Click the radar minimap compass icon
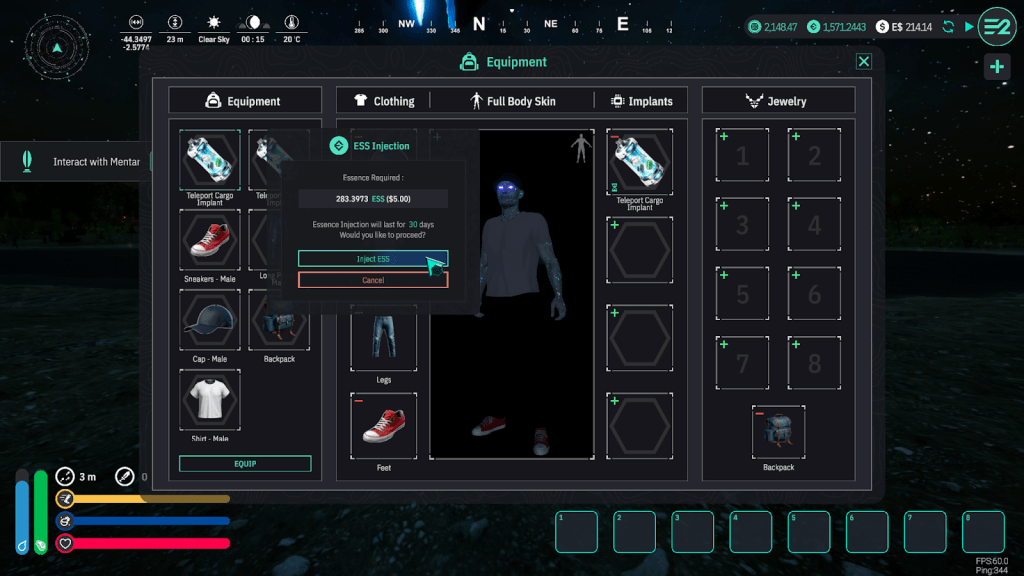This screenshot has height=576, width=1024. [x=57, y=47]
